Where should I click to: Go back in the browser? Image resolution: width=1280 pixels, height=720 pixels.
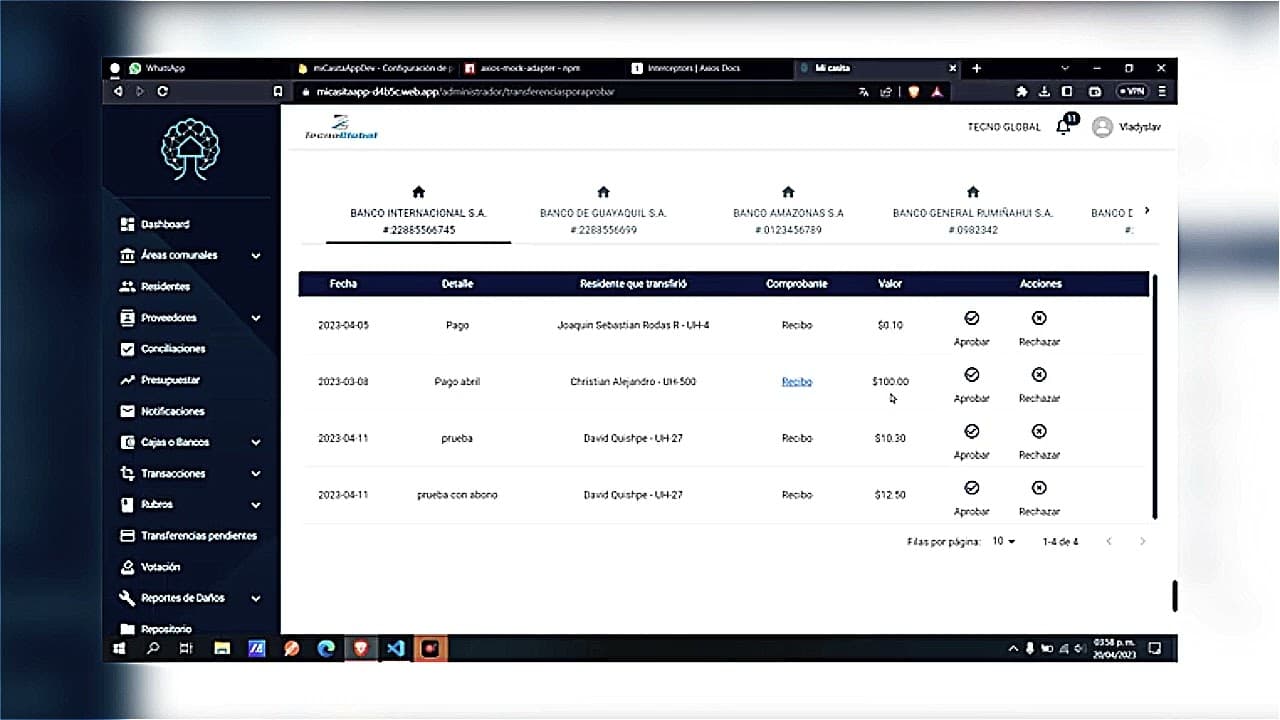[x=118, y=91]
